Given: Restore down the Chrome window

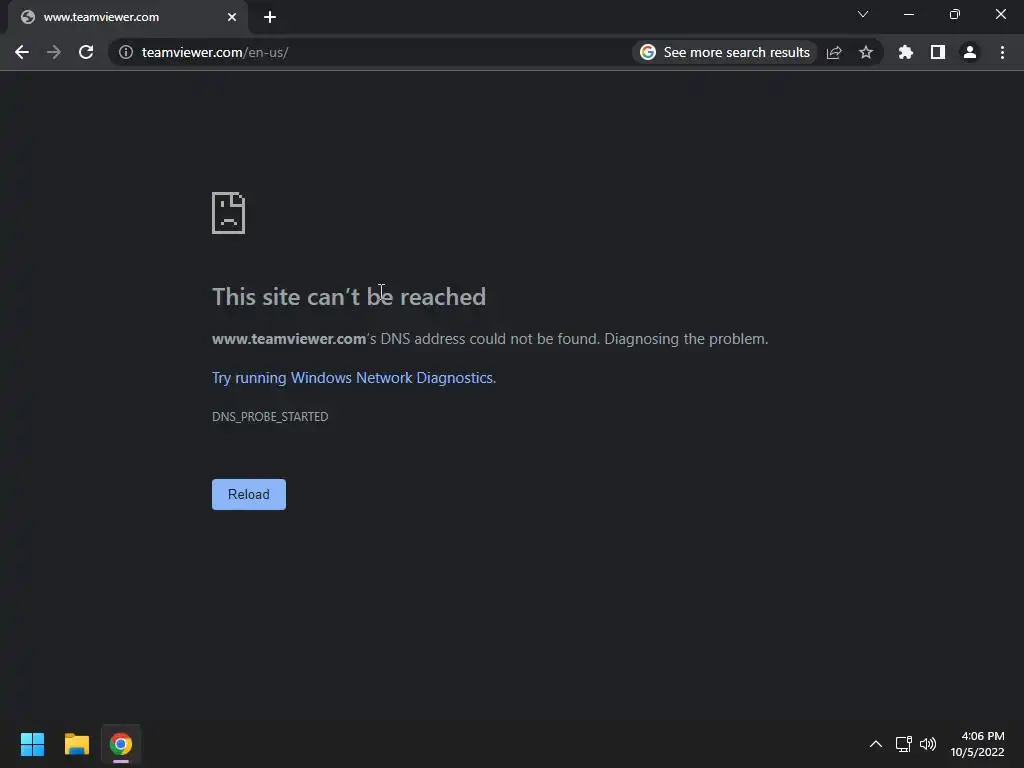Looking at the screenshot, I should [955, 14].
